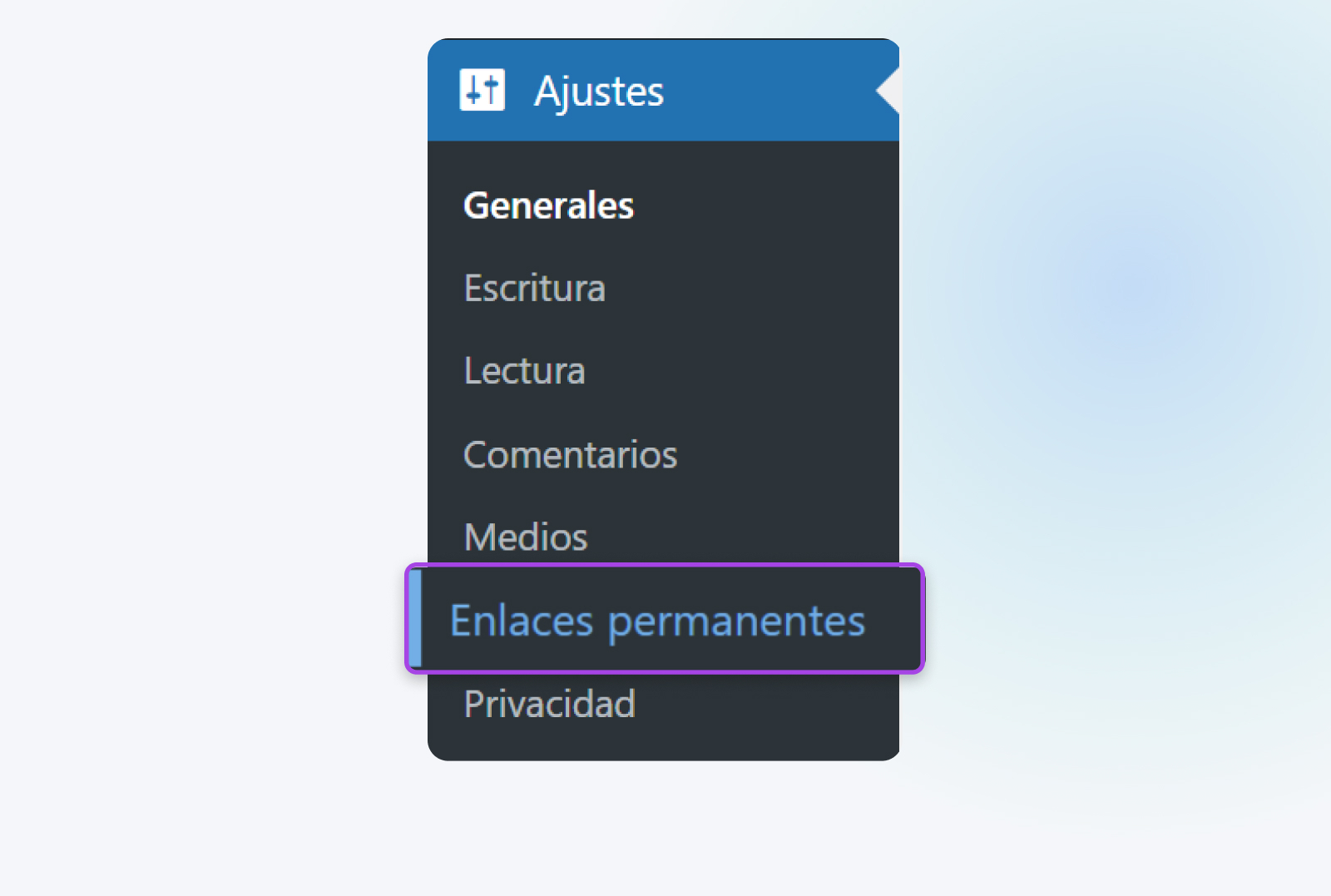Image resolution: width=1331 pixels, height=896 pixels.
Task: Choose the writing settings entry Escritura
Action: pyautogui.click(x=534, y=289)
